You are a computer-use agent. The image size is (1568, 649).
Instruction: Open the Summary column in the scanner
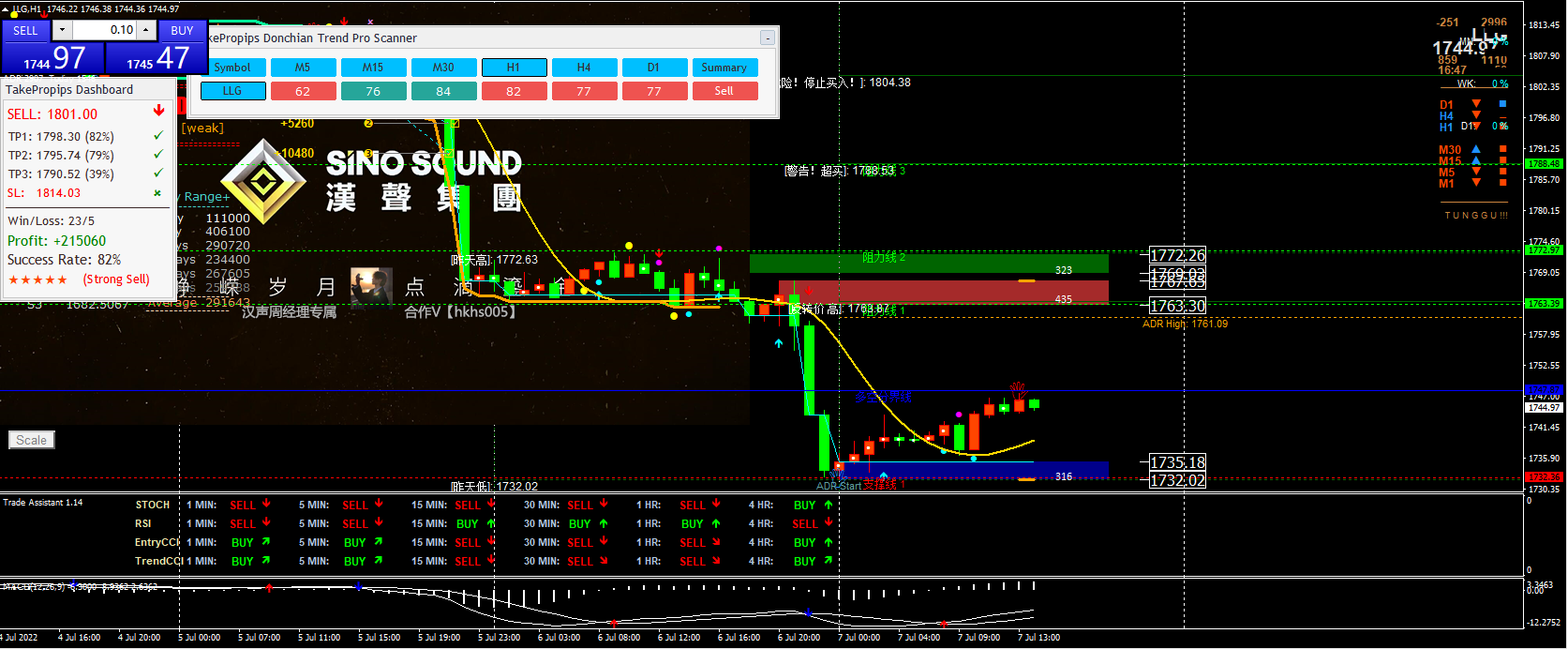pos(724,68)
